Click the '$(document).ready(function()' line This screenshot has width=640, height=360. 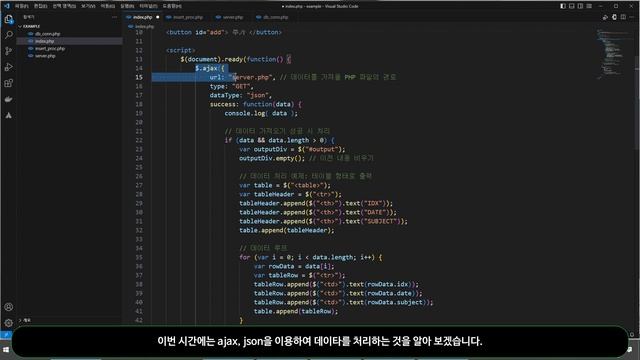(x=236, y=59)
